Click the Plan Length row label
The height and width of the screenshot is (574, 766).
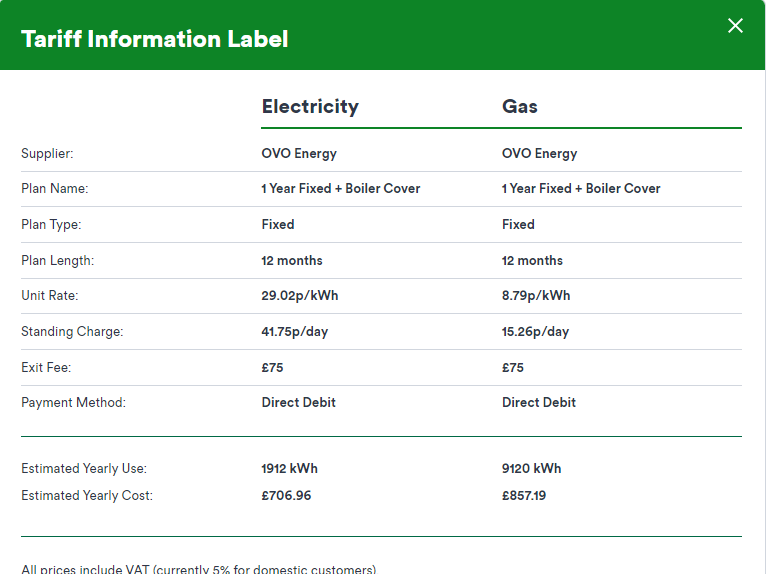pyautogui.click(x=58, y=261)
